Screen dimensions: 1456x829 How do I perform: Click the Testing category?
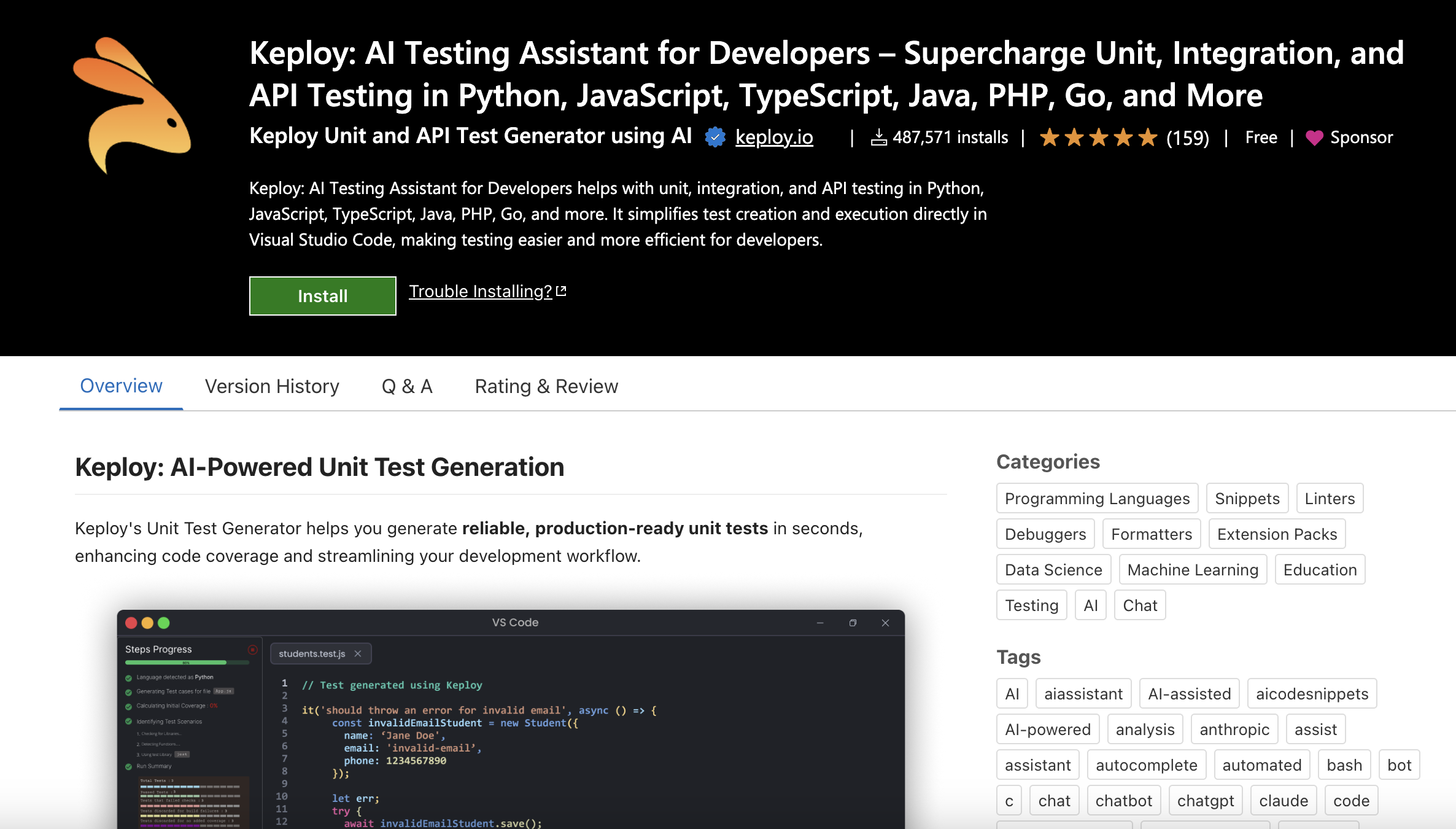tap(1031, 605)
